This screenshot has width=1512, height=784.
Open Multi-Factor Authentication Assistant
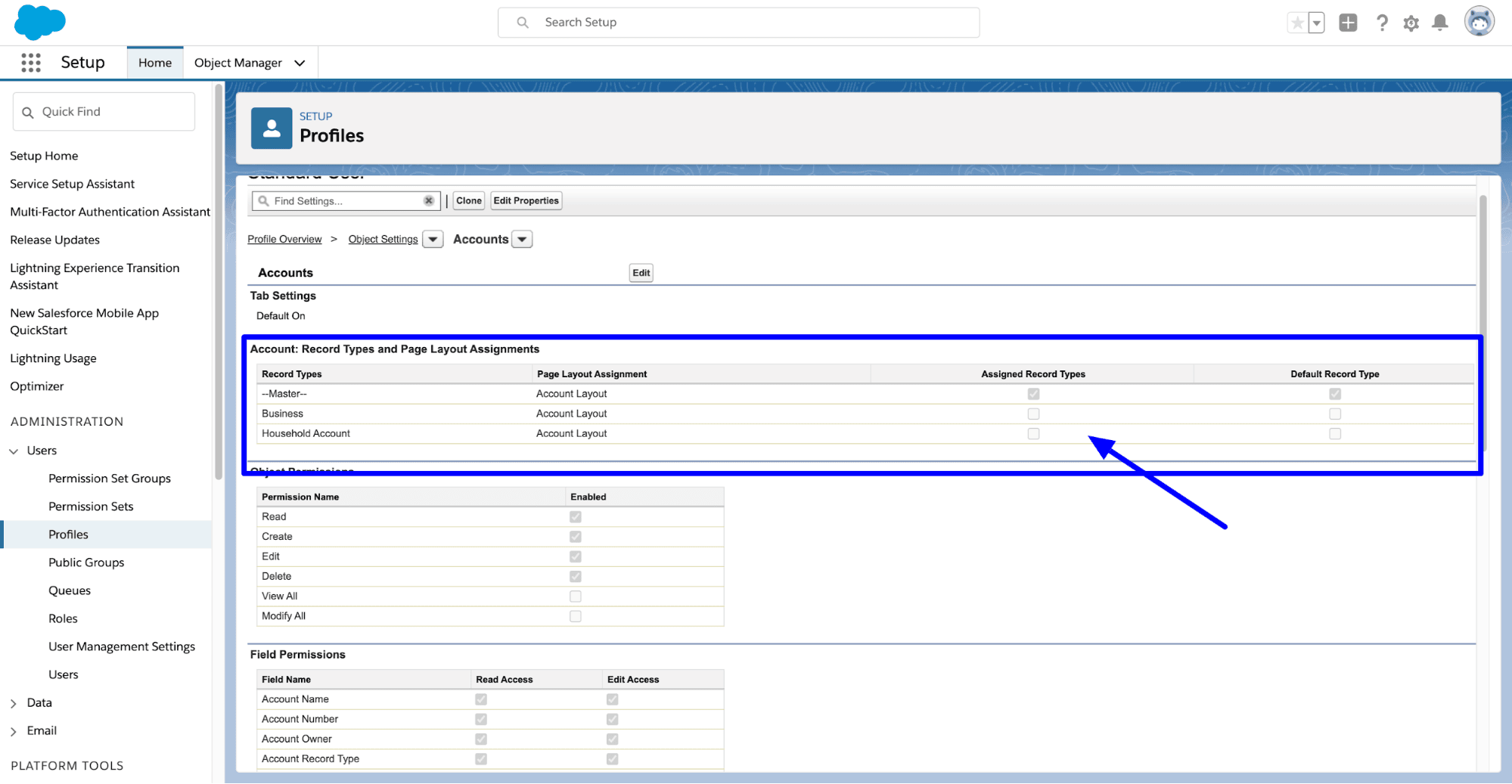(110, 212)
